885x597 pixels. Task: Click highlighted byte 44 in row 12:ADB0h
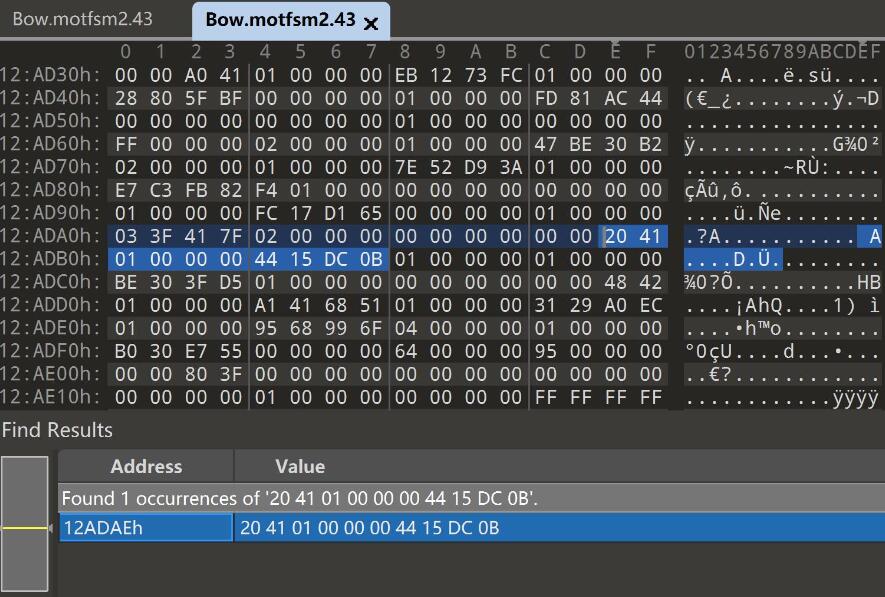(266, 259)
